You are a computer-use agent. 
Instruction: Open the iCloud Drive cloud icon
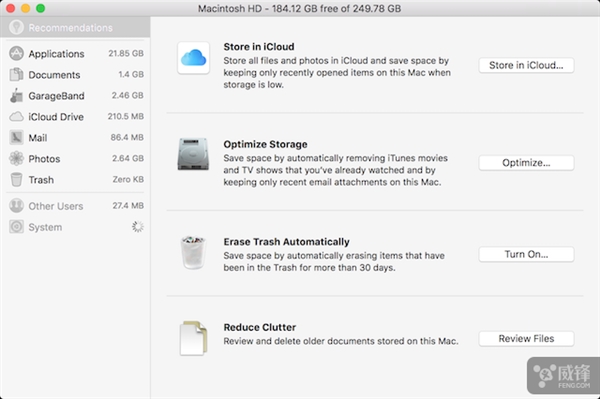[x=16, y=117]
